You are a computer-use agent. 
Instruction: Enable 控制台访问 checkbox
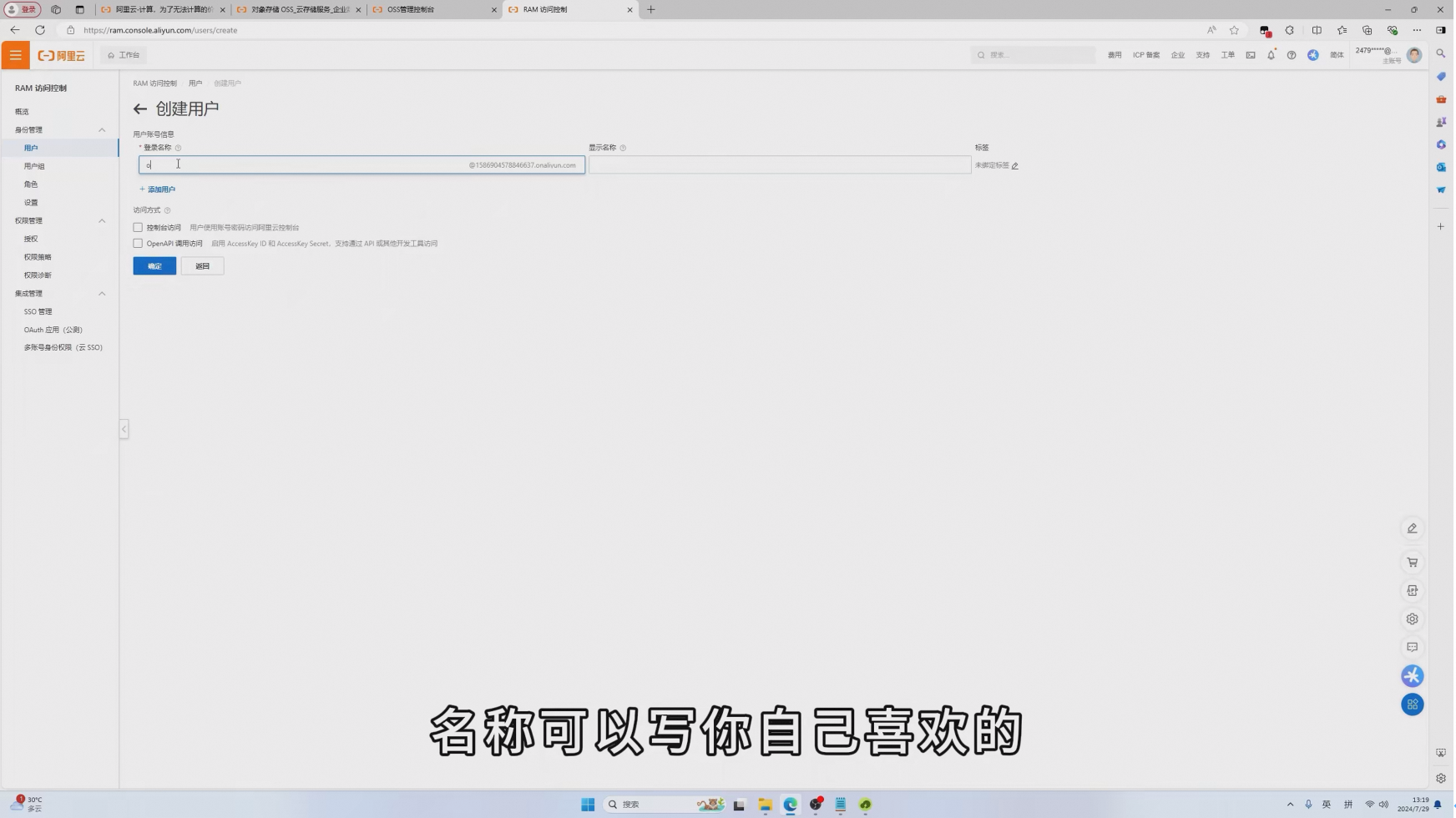tap(138, 228)
